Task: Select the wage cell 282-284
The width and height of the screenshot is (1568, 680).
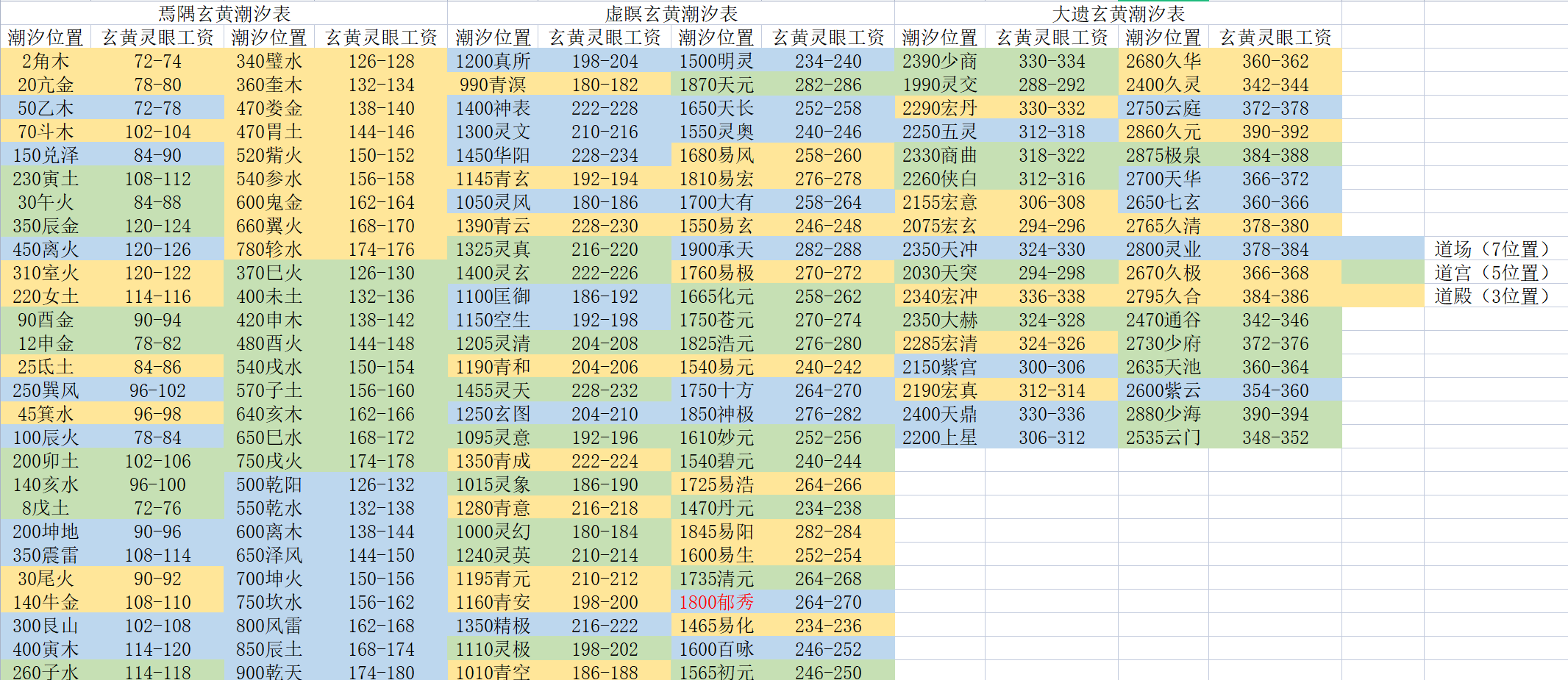Action: (828, 531)
